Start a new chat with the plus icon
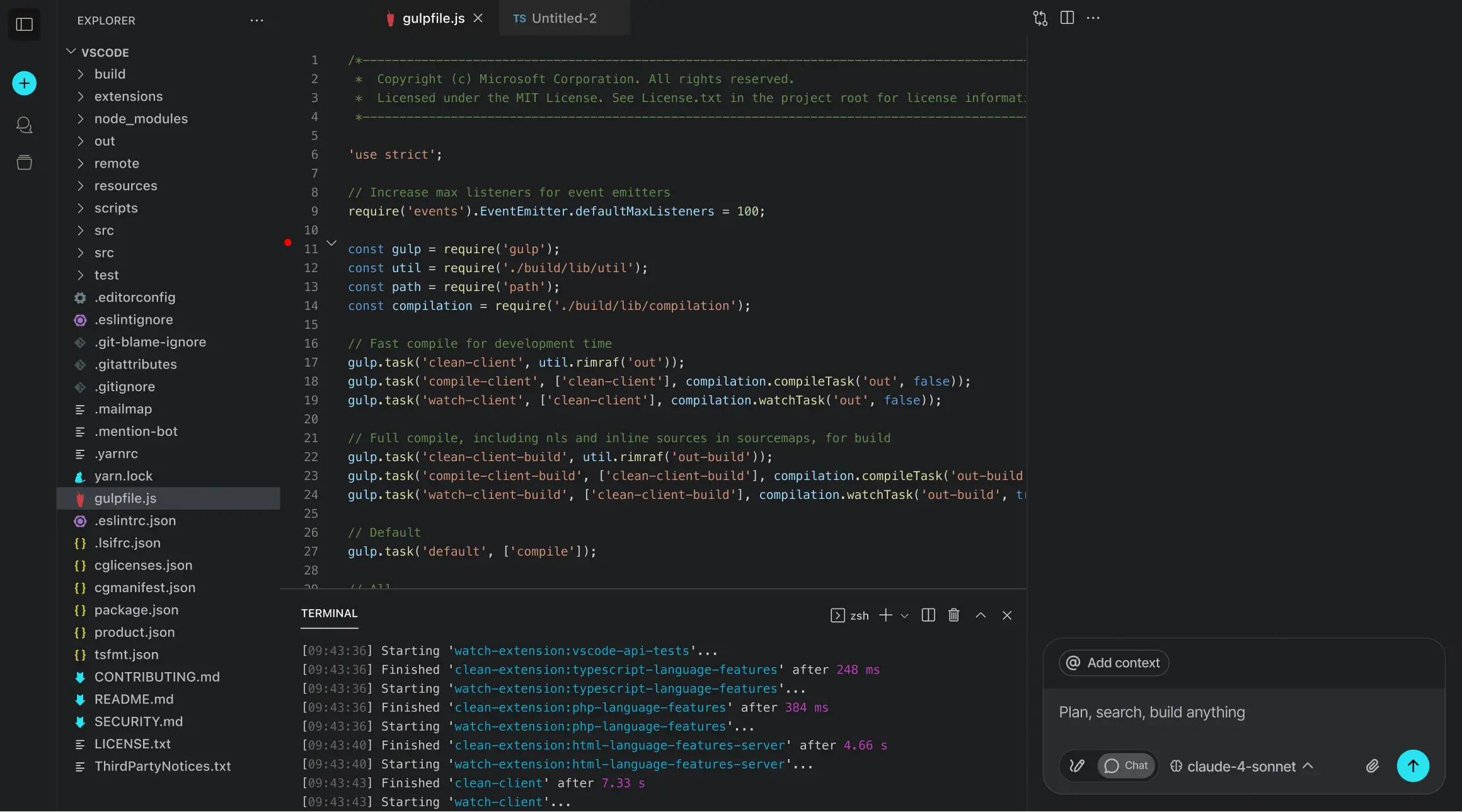 pos(23,83)
